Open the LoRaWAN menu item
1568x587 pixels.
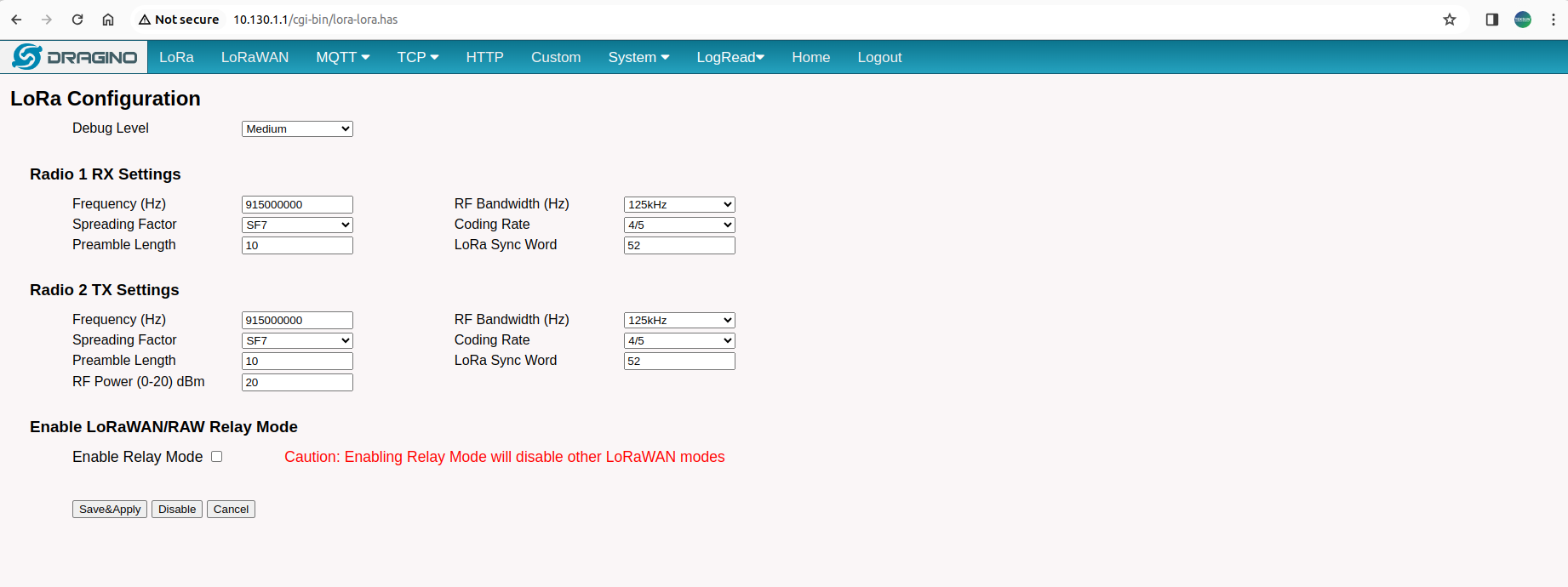click(255, 57)
